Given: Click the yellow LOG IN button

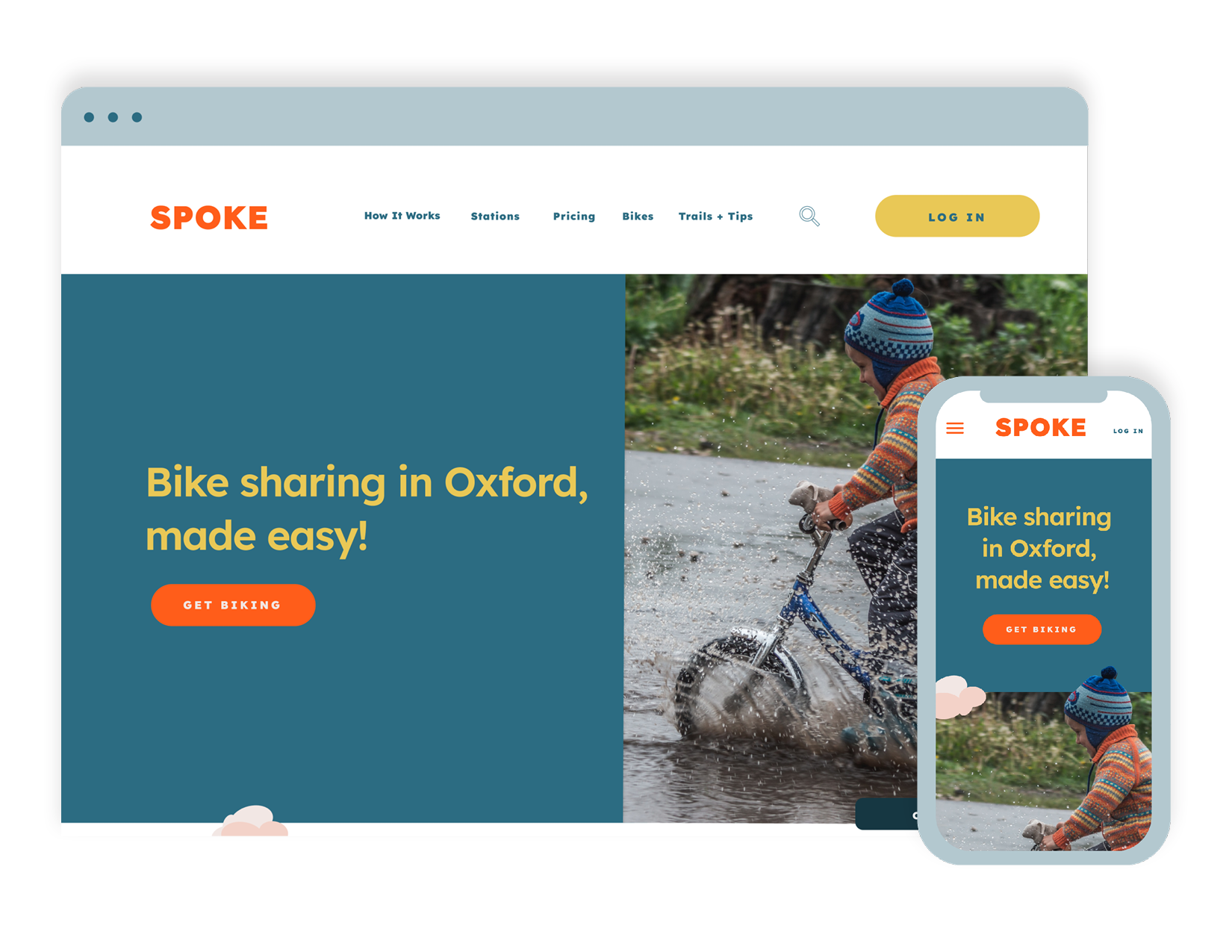Looking at the screenshot, I should tap(957, 217).
